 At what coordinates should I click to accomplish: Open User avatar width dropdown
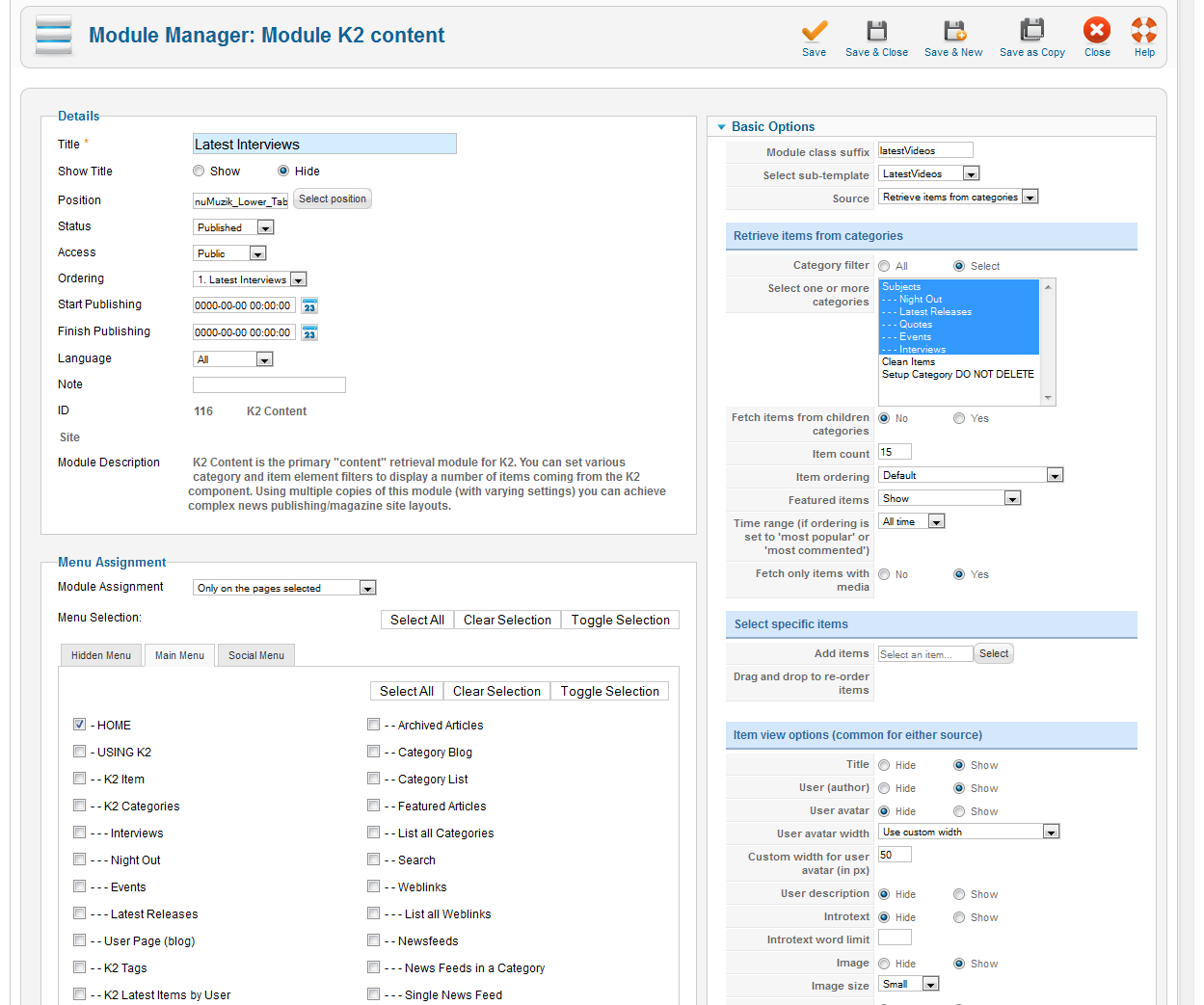tap(969, 832)
